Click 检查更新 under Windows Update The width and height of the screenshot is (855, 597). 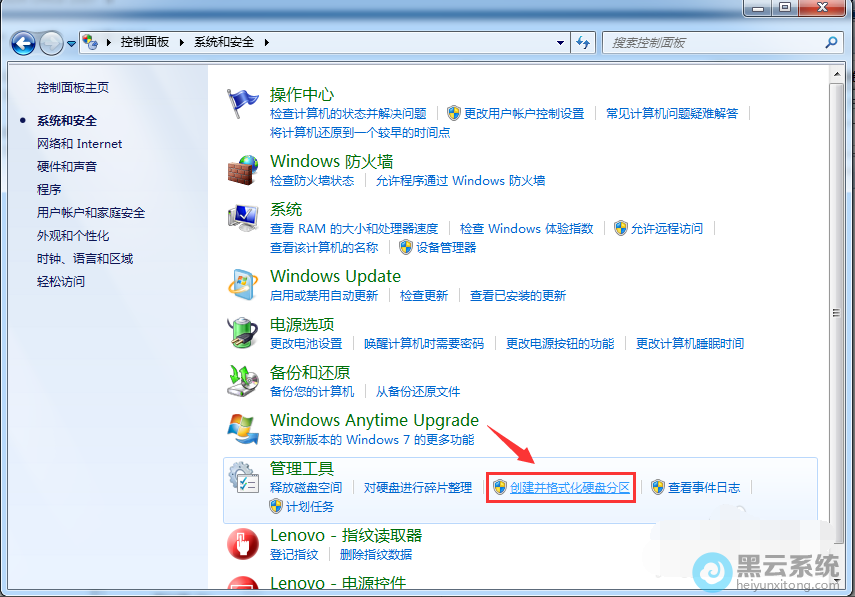[x=426, y=295]
